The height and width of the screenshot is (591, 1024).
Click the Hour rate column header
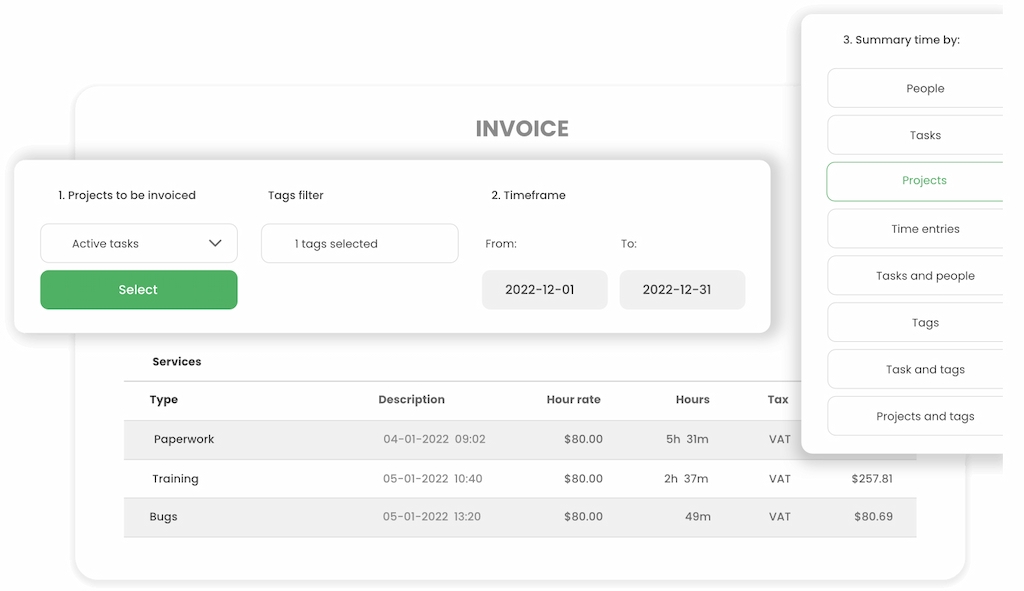pyautogui.click(x=572, y=399)
